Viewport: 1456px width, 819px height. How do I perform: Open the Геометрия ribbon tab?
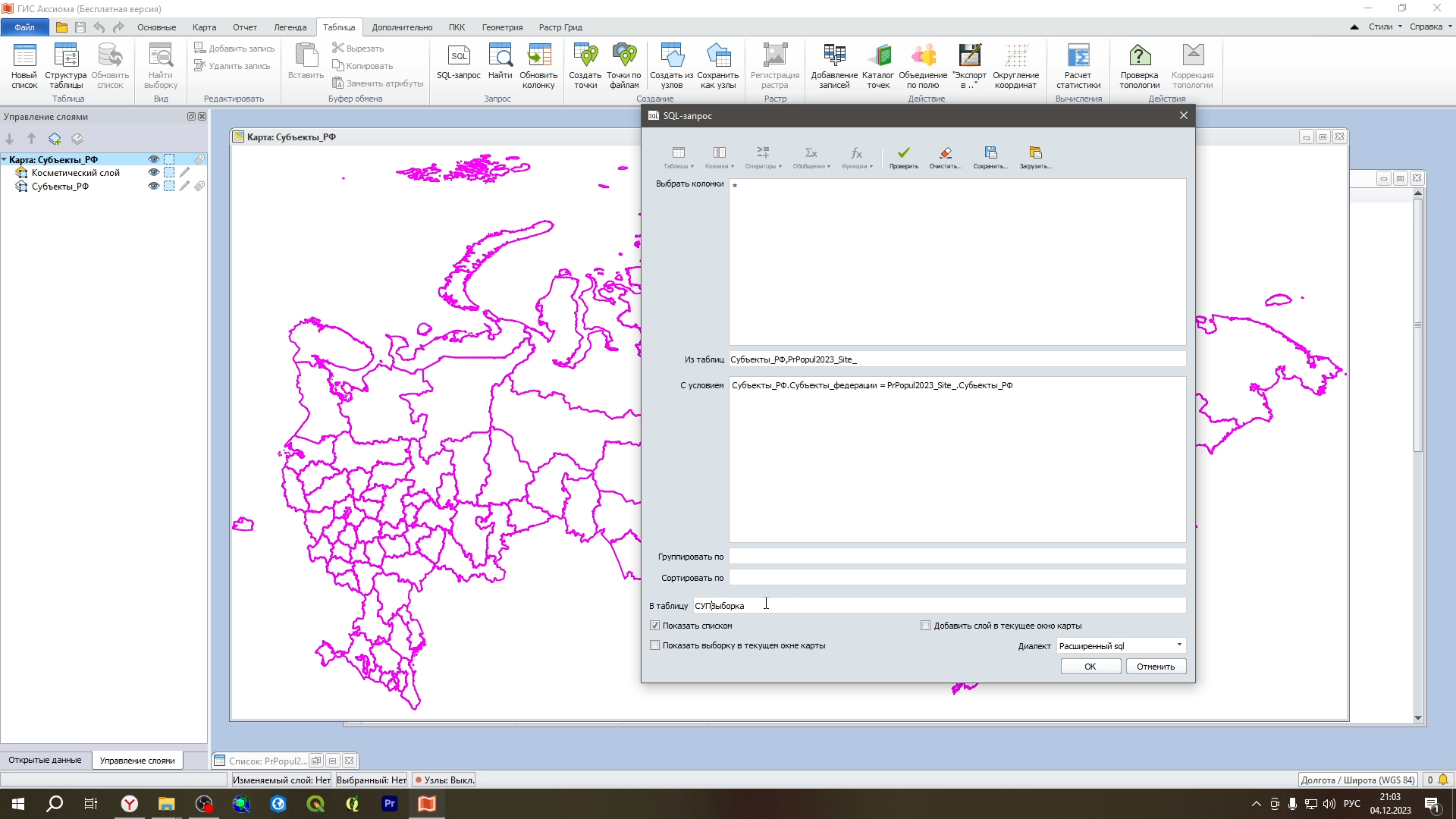click(502, 27)
